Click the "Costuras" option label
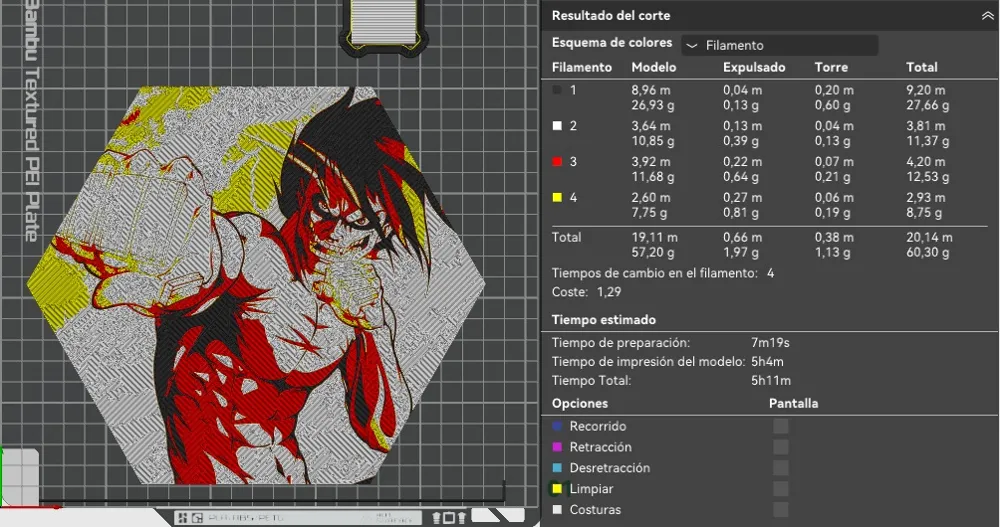Screen dimensions: 1000x527 coord(595,510)
